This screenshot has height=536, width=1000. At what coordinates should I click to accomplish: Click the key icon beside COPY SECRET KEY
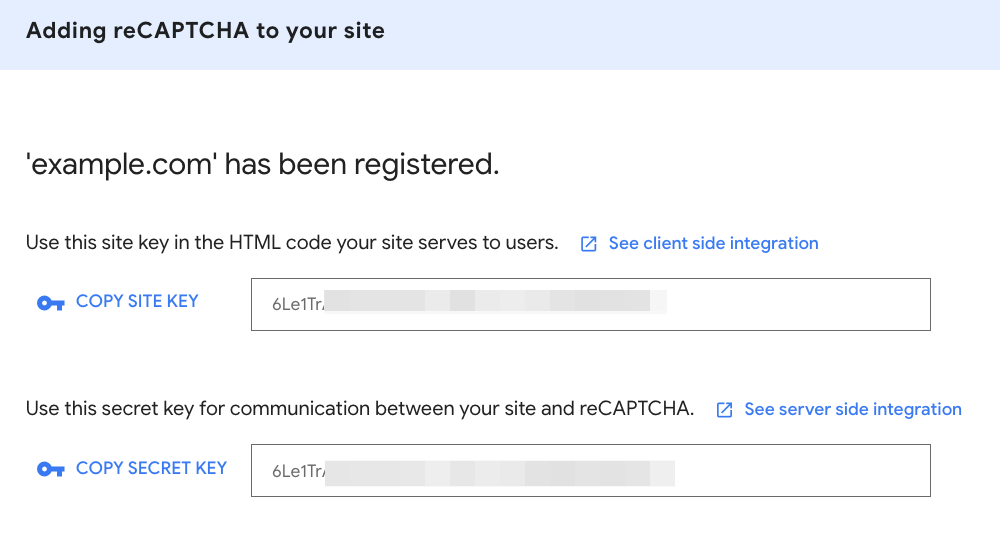tap(50, 469)
